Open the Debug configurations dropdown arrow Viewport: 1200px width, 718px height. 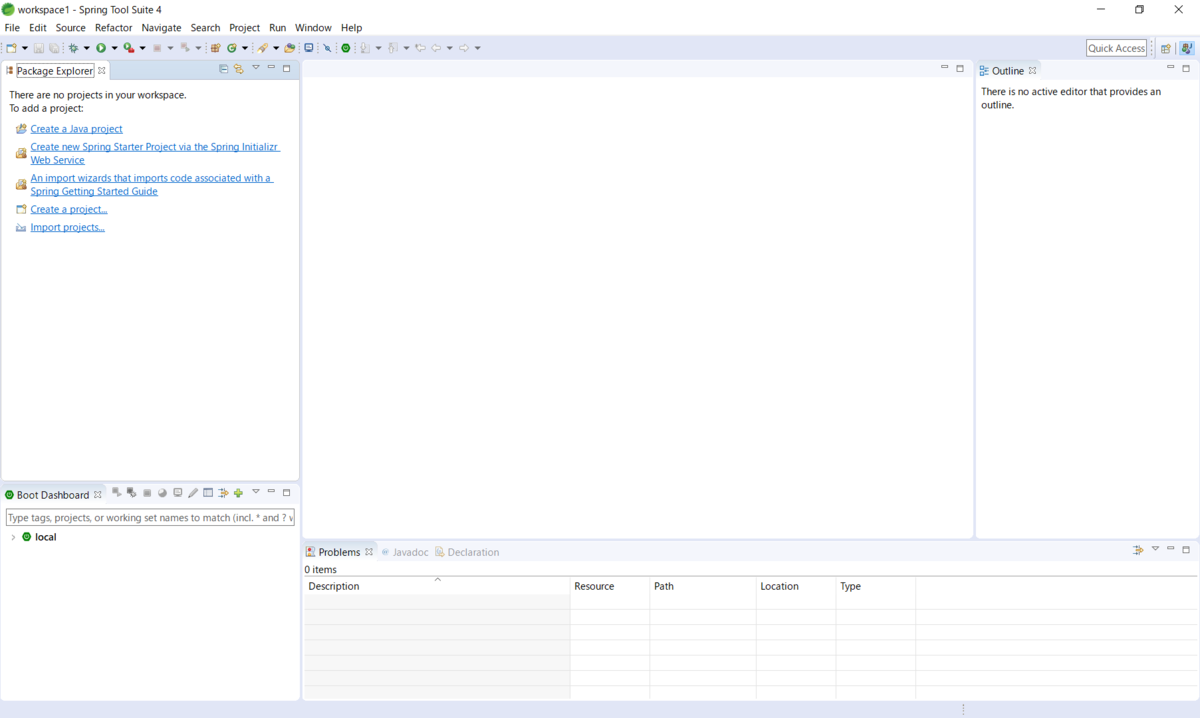(x=86, y=48)
